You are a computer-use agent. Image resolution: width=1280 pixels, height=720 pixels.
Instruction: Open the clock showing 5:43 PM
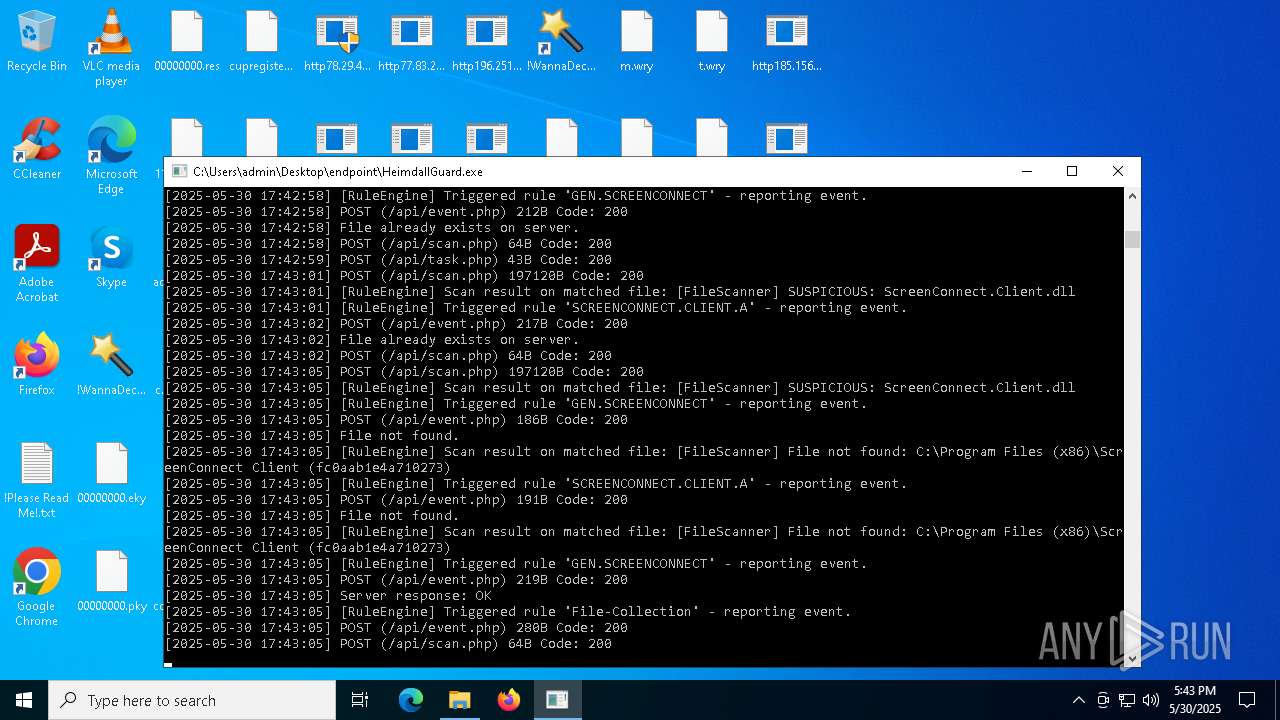(x=1195, y=700)
